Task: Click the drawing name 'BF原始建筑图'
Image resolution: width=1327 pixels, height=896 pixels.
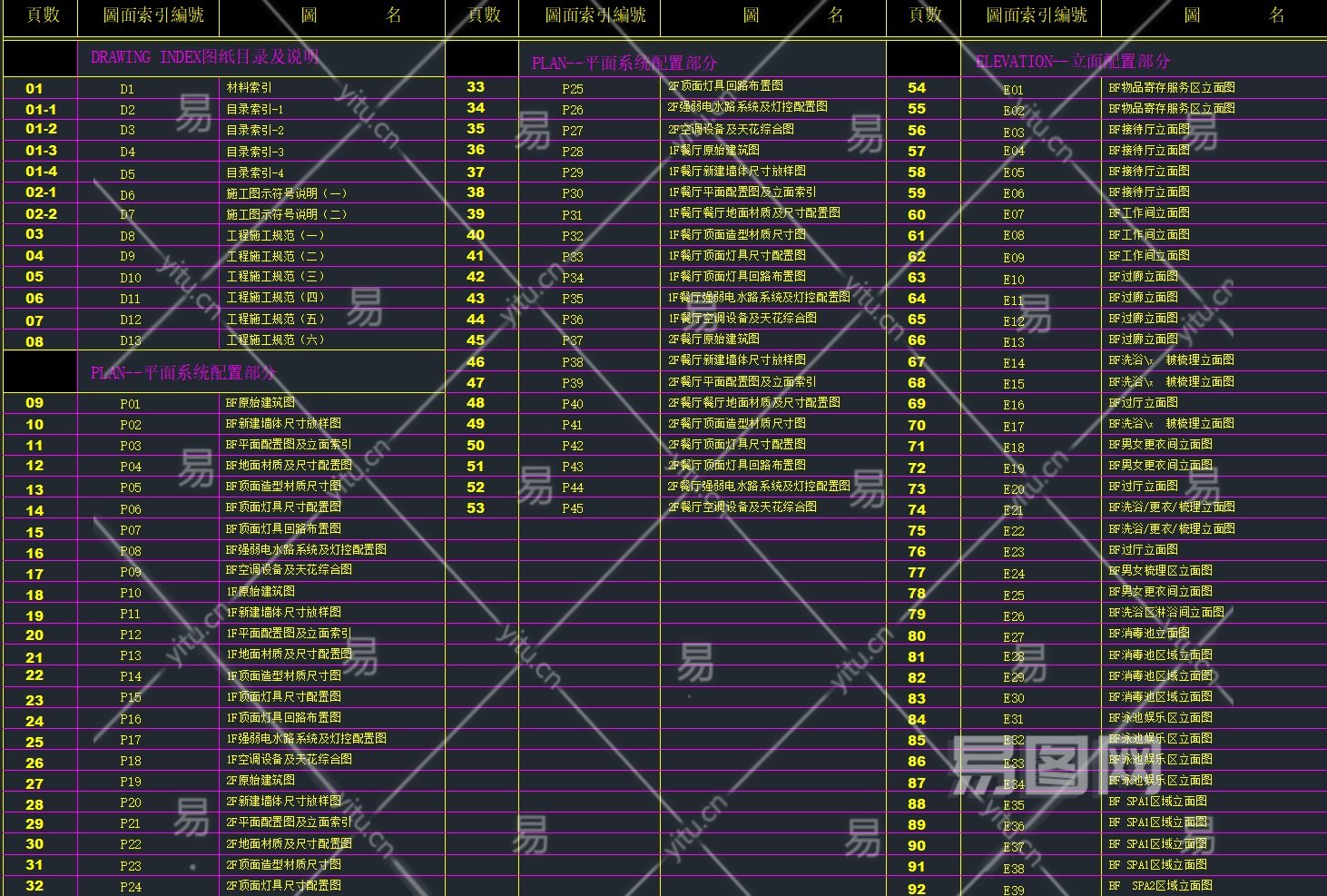Action: [x=260, y=402]
